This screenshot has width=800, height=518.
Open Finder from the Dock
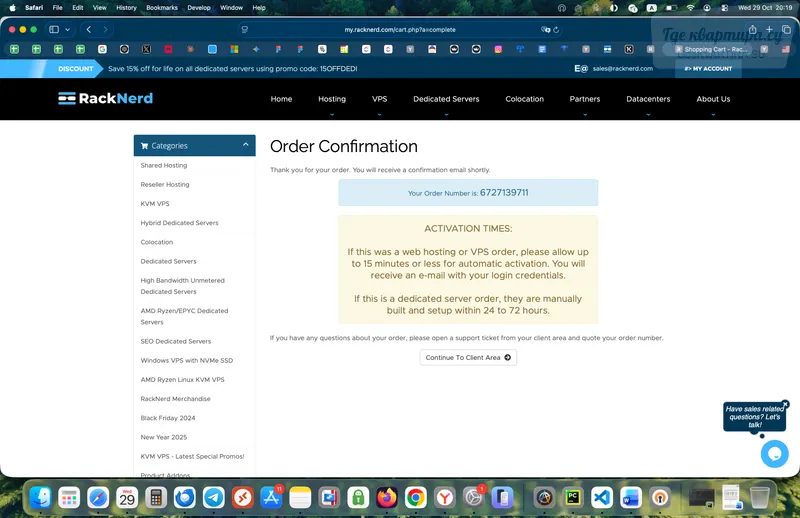pyautogui.click(x=40, y=497)
